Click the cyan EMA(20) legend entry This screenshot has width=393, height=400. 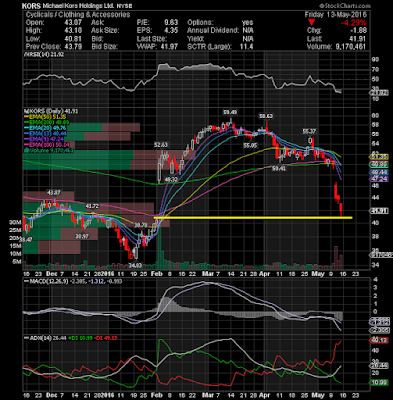pos(45,128)
